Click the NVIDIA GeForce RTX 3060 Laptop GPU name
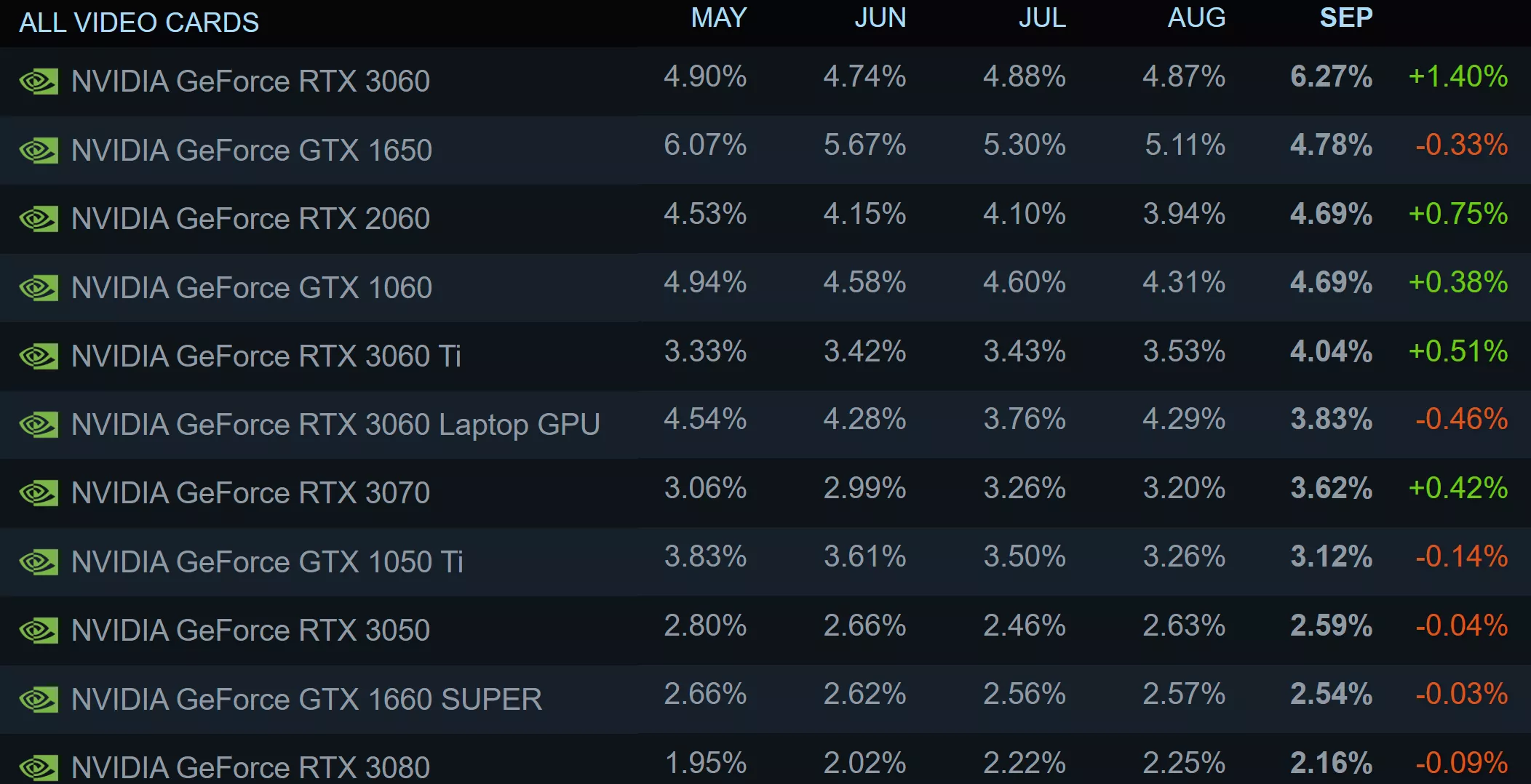 pos(335,425)
